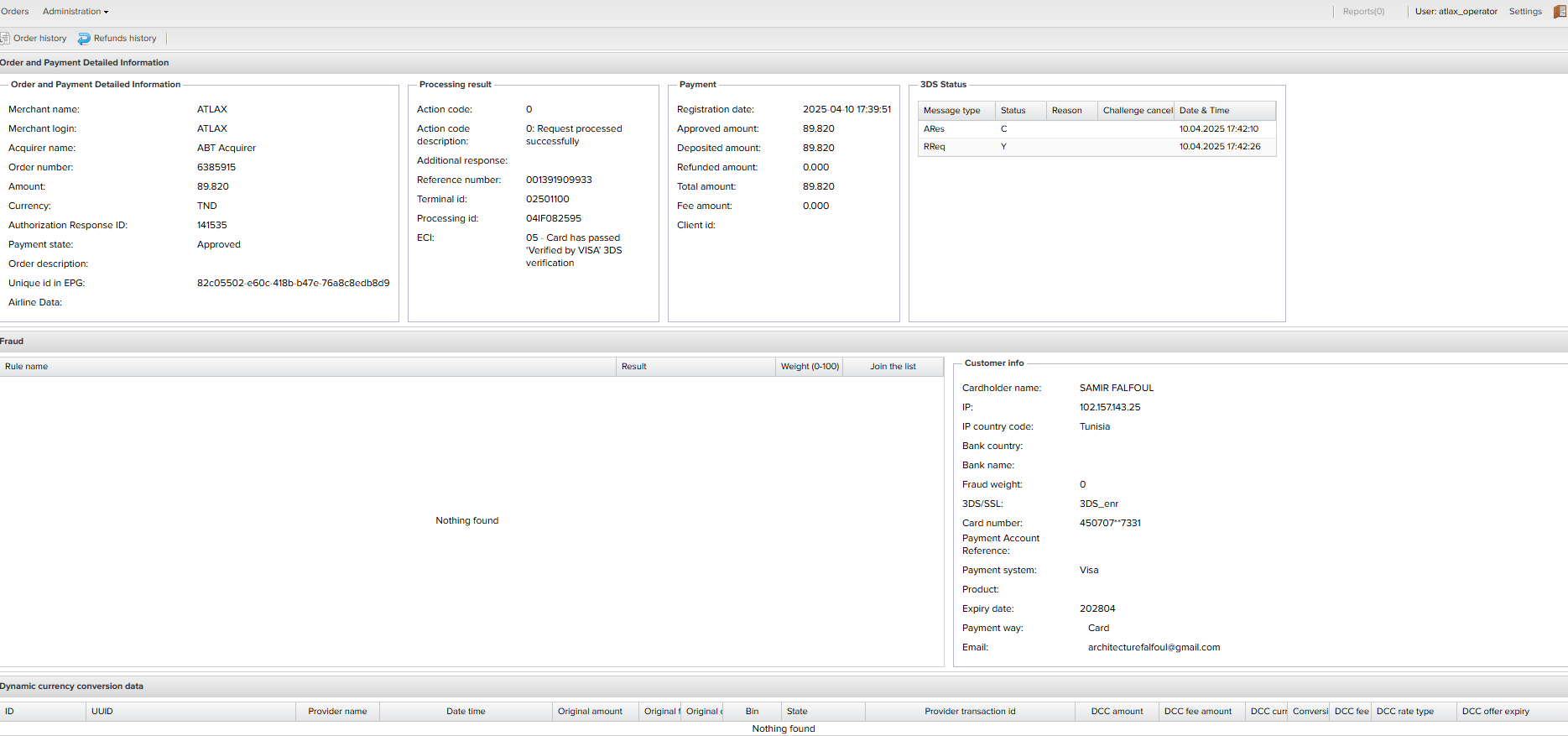Sort 3DS Status by Date & Time
The image size is (1568, 736).
point(1204,111)
